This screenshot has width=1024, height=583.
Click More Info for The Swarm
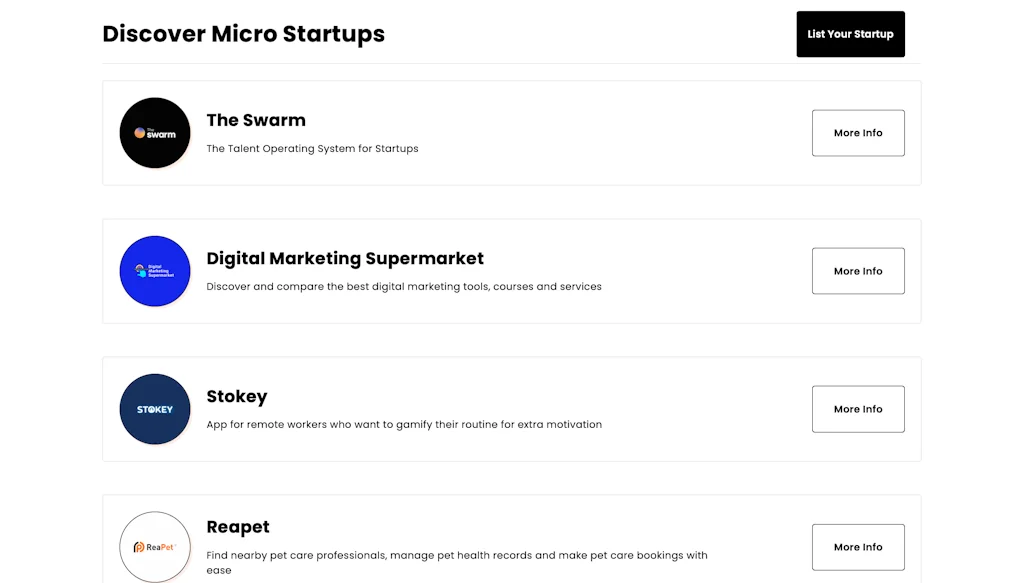858,132
